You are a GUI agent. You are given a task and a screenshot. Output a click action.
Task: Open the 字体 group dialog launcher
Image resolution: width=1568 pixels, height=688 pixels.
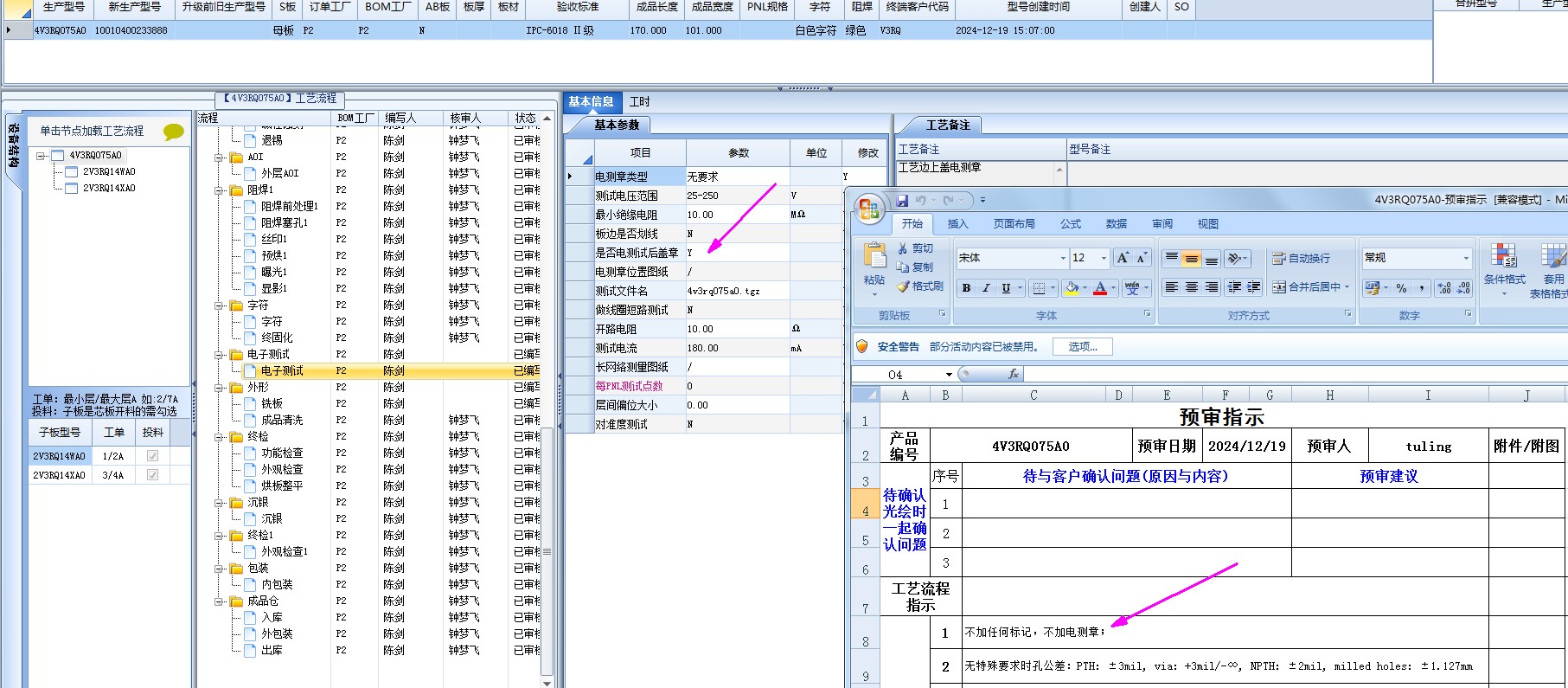pyautogui.click(x=1148, y=314)
